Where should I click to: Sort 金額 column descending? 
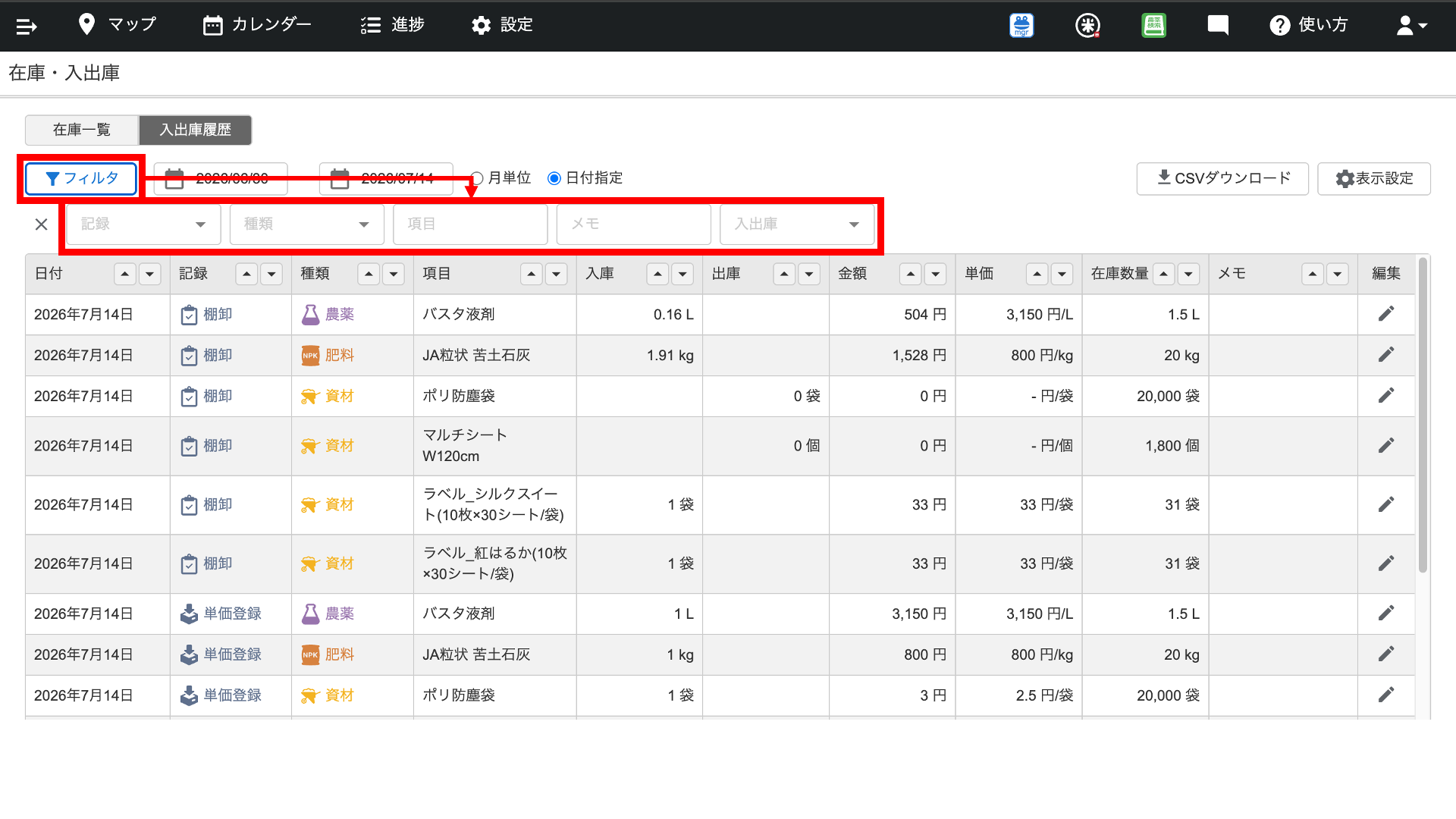tap(936, 274)
